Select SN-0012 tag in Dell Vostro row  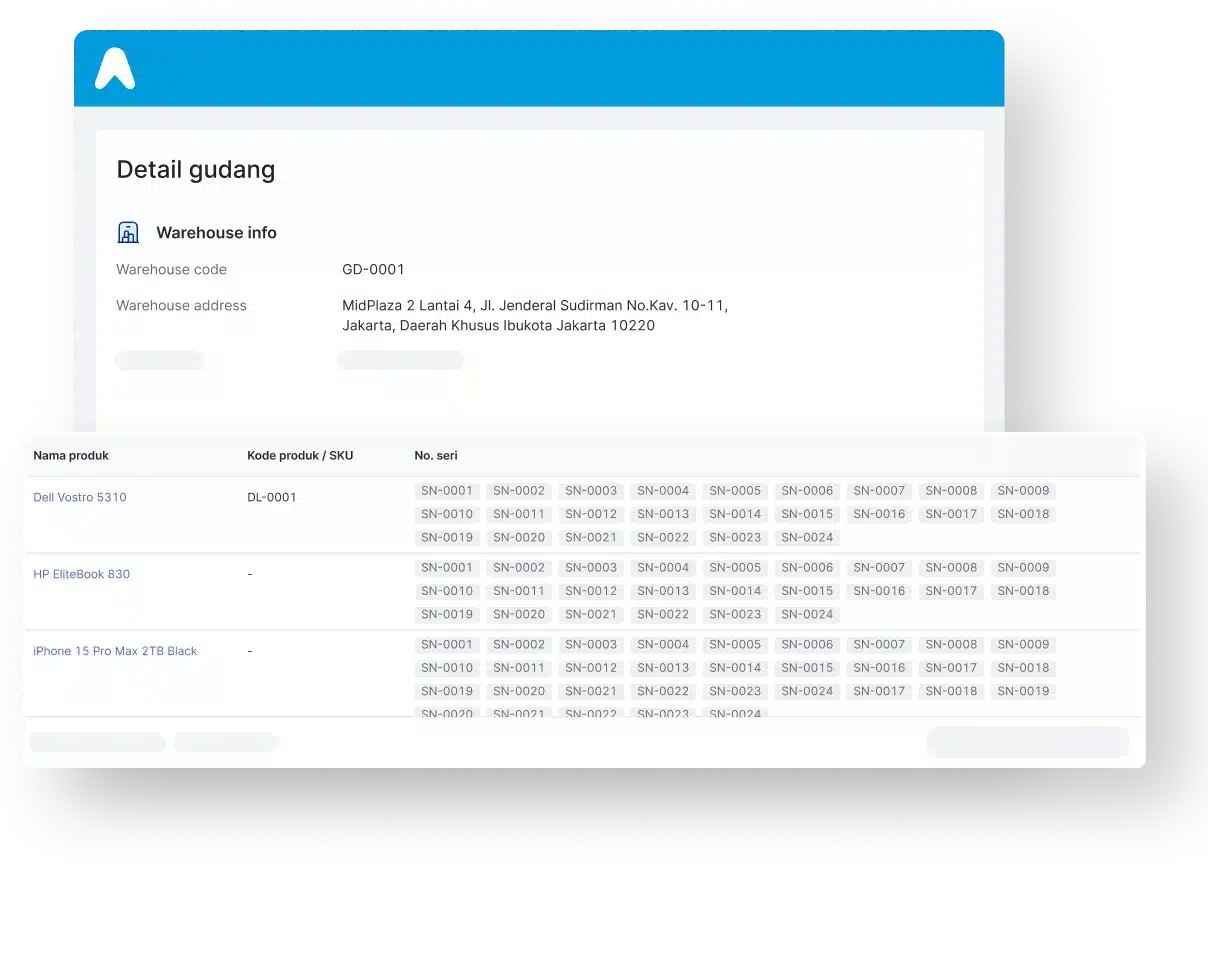click(591, 514)
